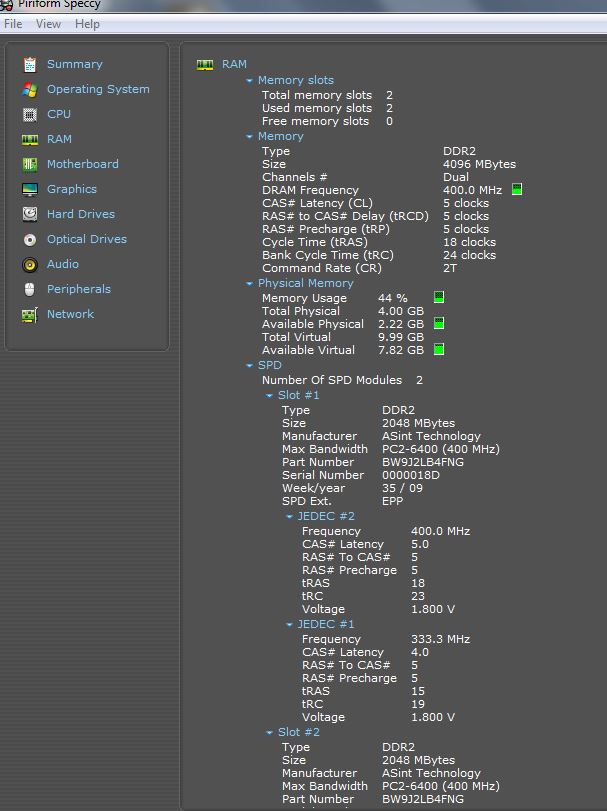Open the Motherboard icon
Viewport: 607px width, 811px height.
pos(30,164)
